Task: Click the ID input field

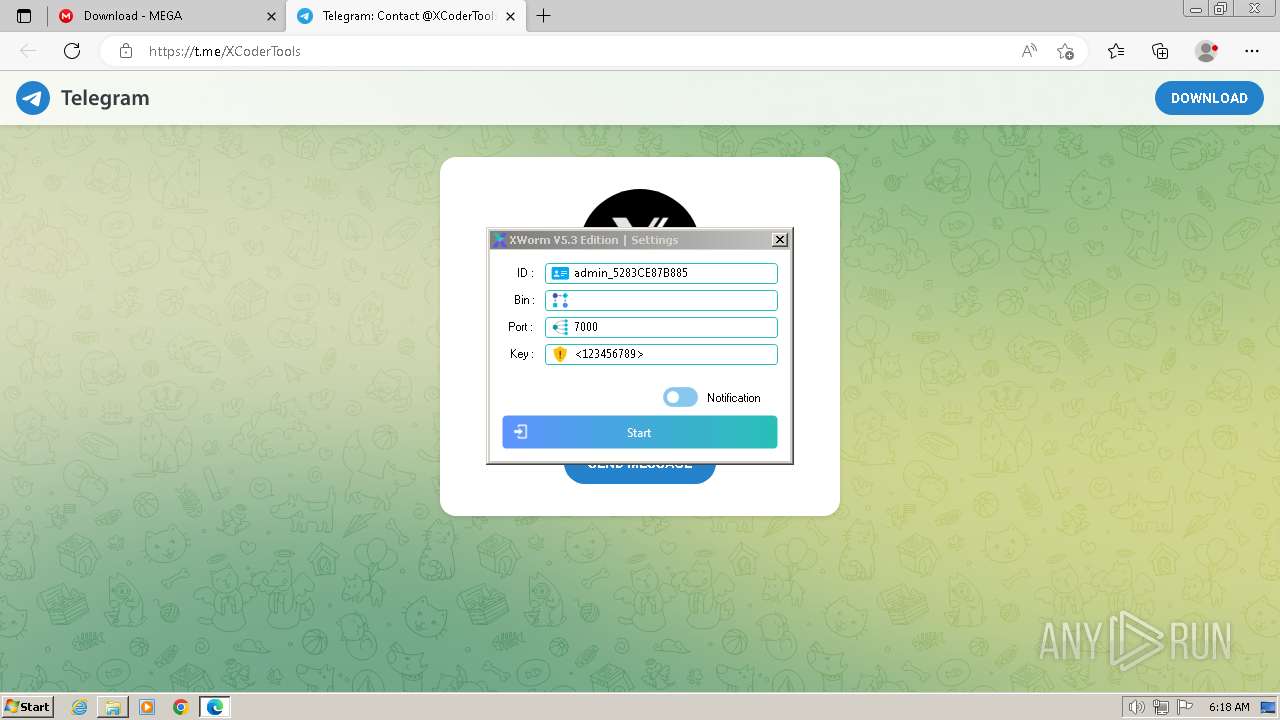Action: [x=661, y=273]
